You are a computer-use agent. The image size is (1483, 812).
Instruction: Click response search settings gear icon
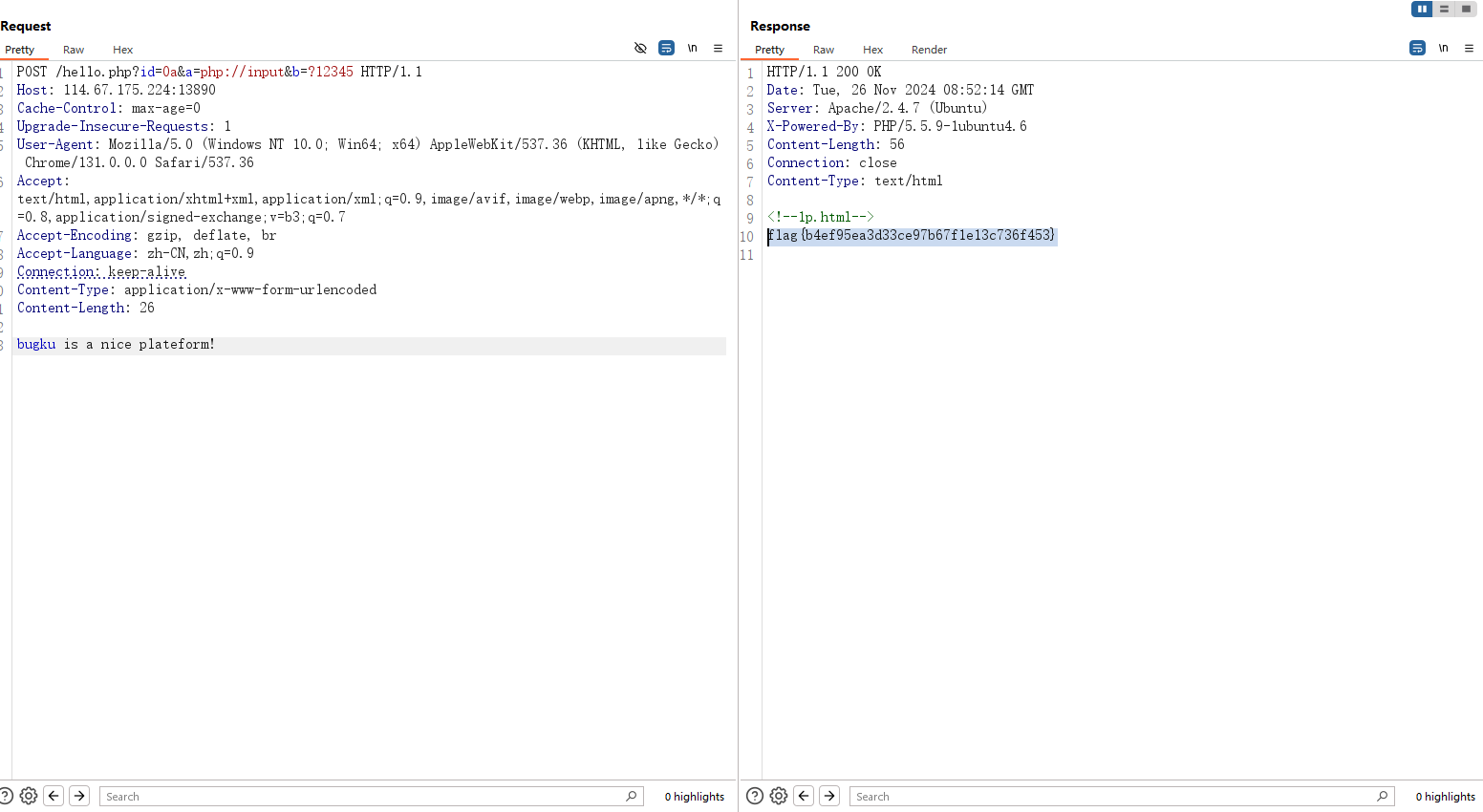pyautogui.click(x=779, y=796)
